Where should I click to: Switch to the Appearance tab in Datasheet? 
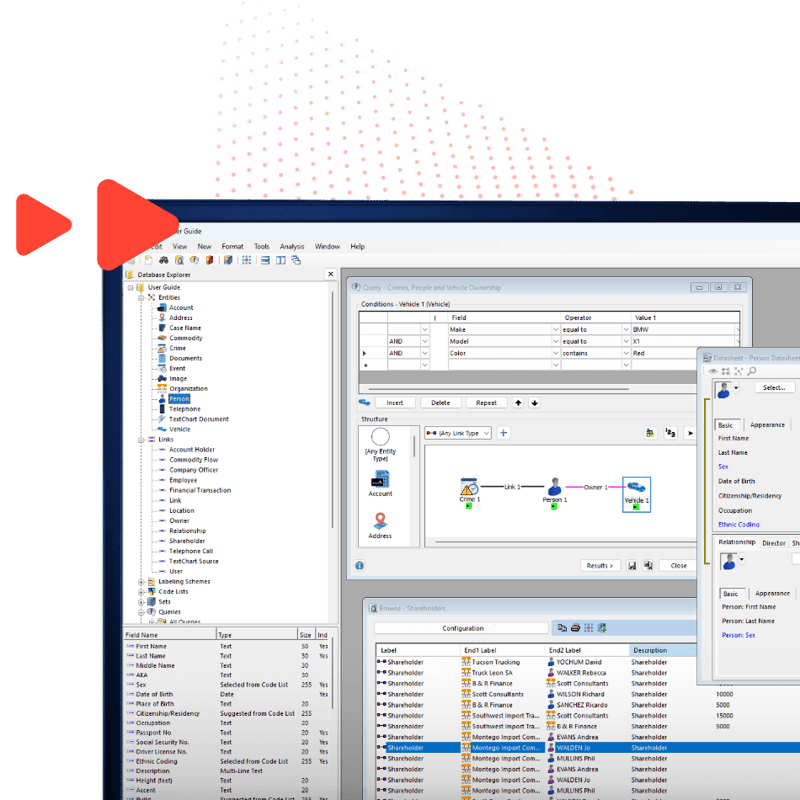pyautogui.click(x=767, y=425)
